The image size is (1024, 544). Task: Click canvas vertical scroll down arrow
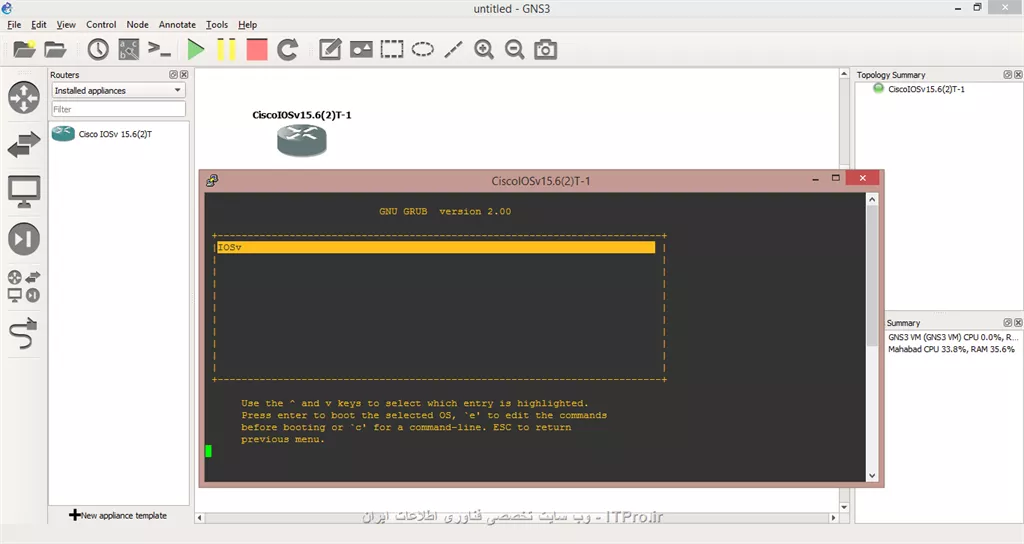coord(844,507)
